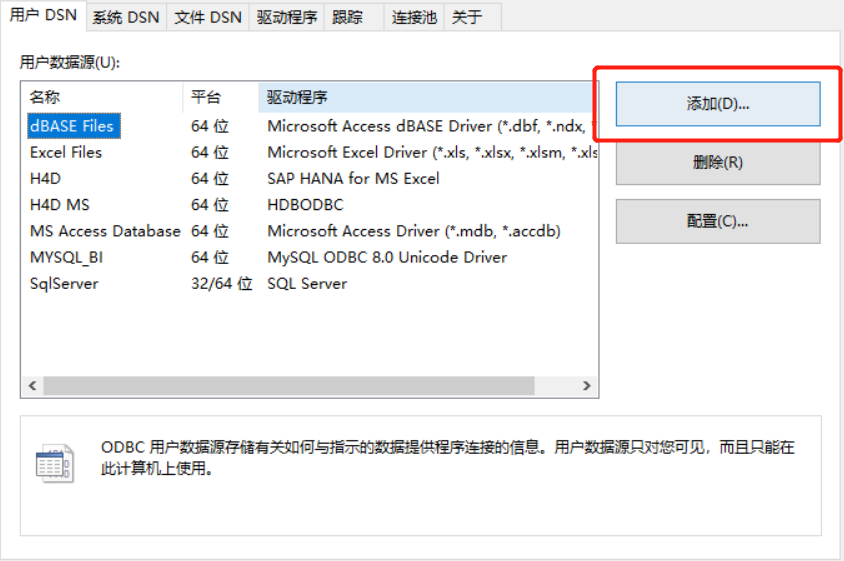Click the MySQL ODBC 8.0 Unicode Driver cell
Viewport: 844px width, 561px height.
pyautogui.click(x=387, y=258)
